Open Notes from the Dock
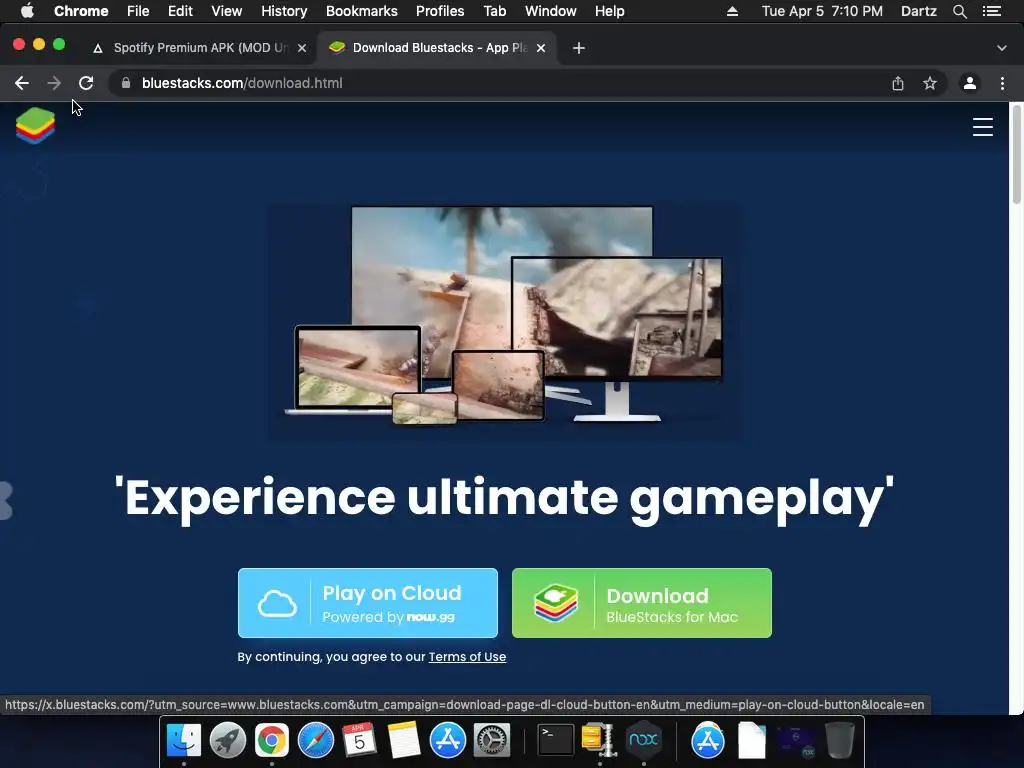 tap(404, 740)
